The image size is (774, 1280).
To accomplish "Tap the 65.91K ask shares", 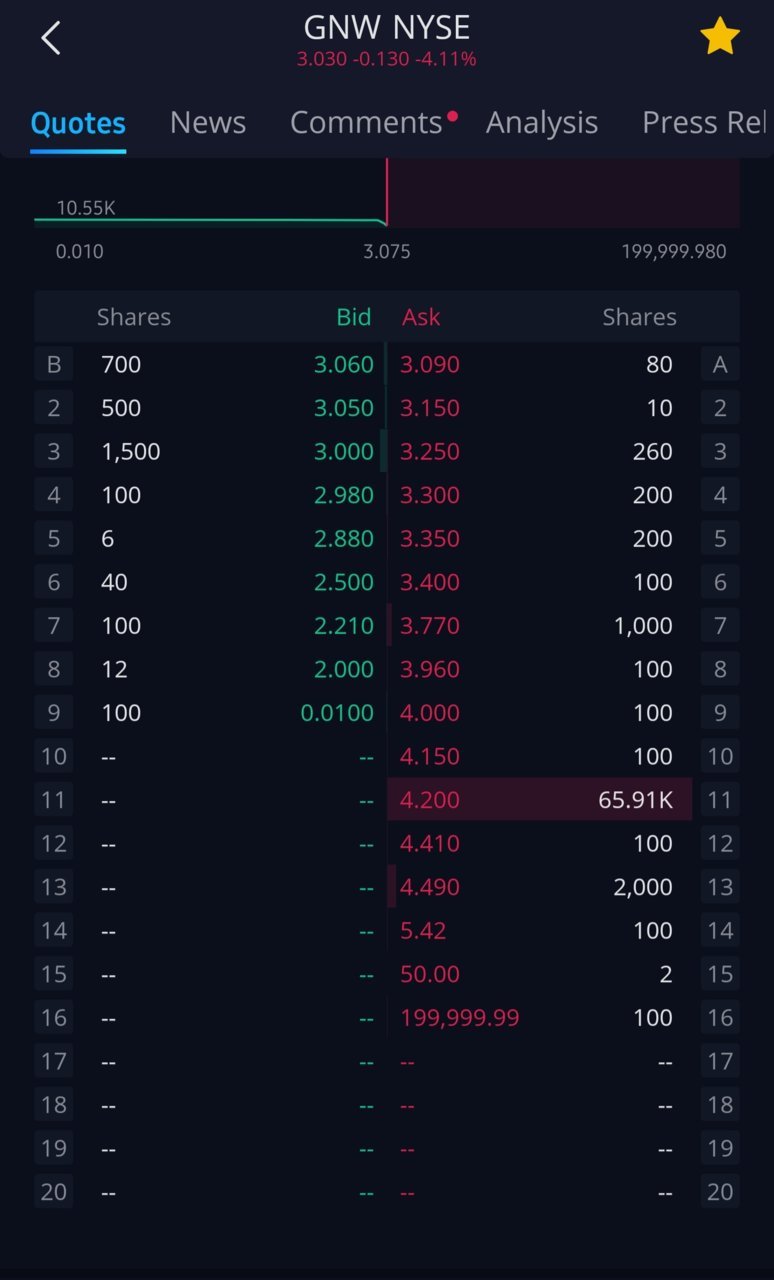I will [635, 800].
